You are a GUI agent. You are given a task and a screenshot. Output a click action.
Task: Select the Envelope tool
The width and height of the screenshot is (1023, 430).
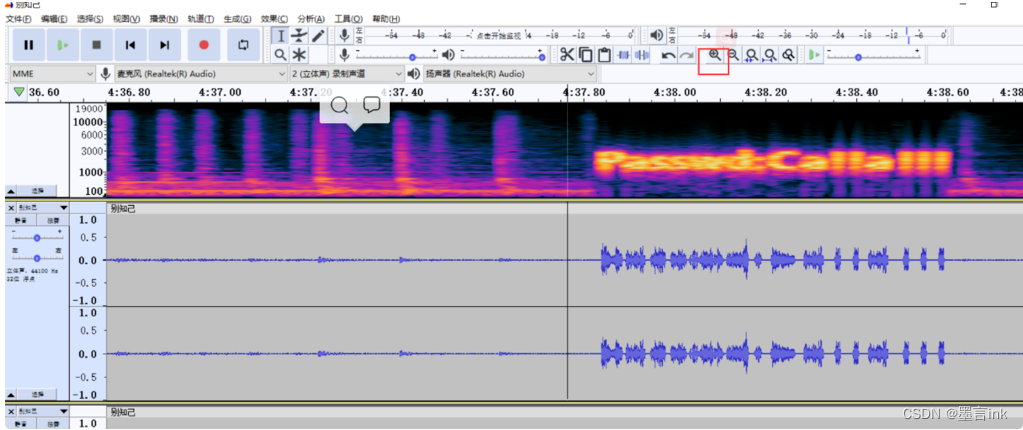pyautogui.click(x=299, y=36)
